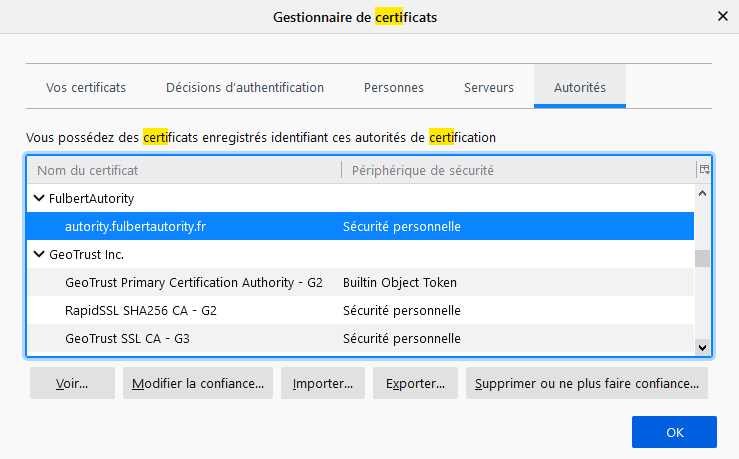Screen dimensions: 739x459
Task: Collapse the GeoTrust Inc. tree group
Action: pos(39,255)
